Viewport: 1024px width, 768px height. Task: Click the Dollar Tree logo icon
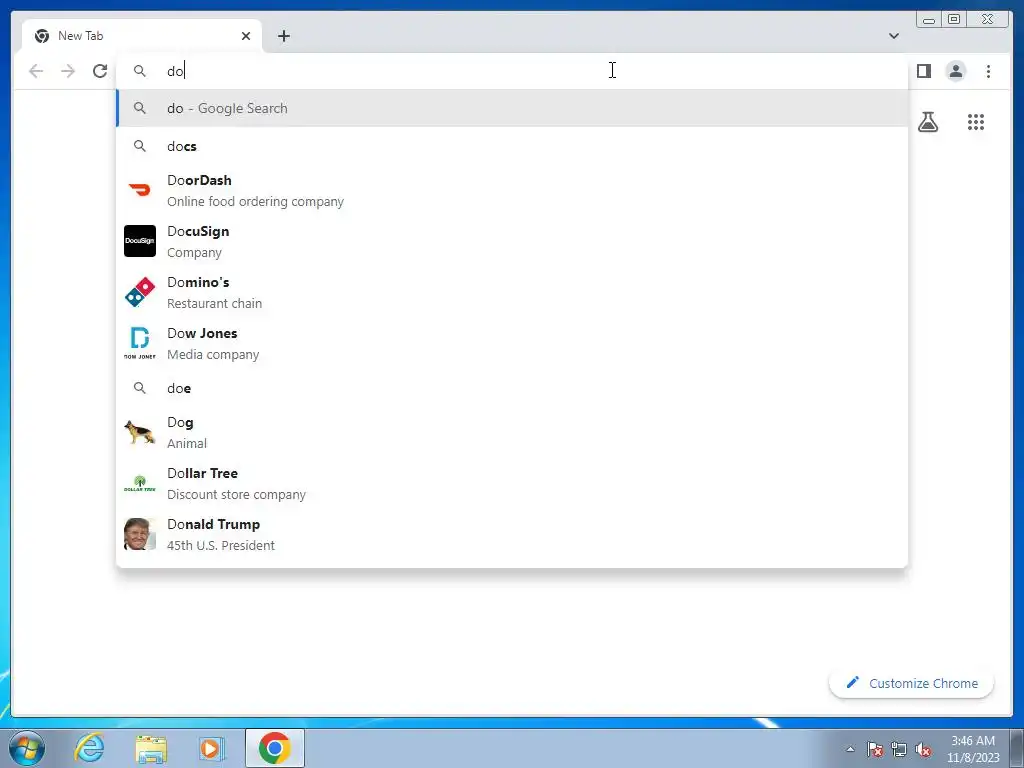pos(140,483)
